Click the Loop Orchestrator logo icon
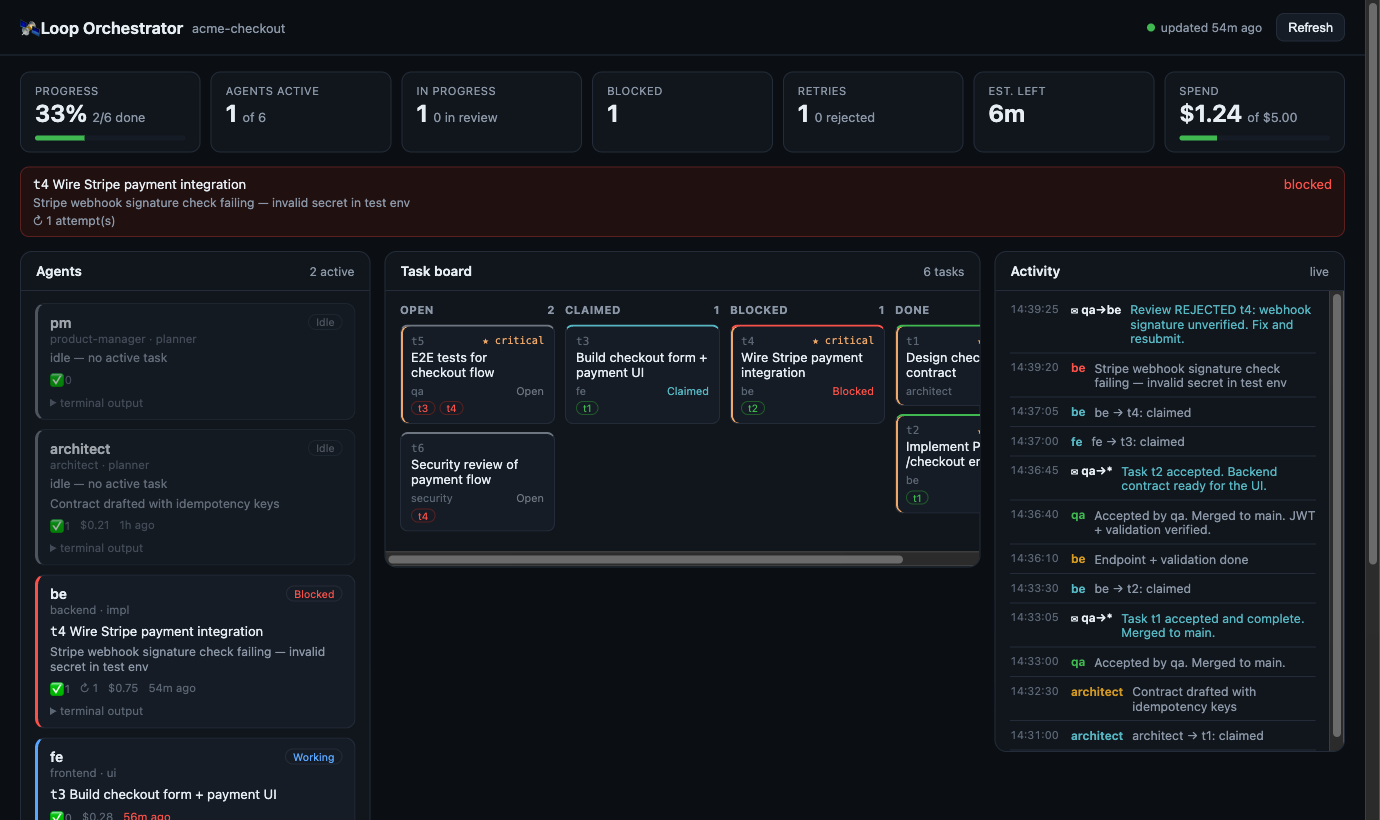 (x=29, y=28)
